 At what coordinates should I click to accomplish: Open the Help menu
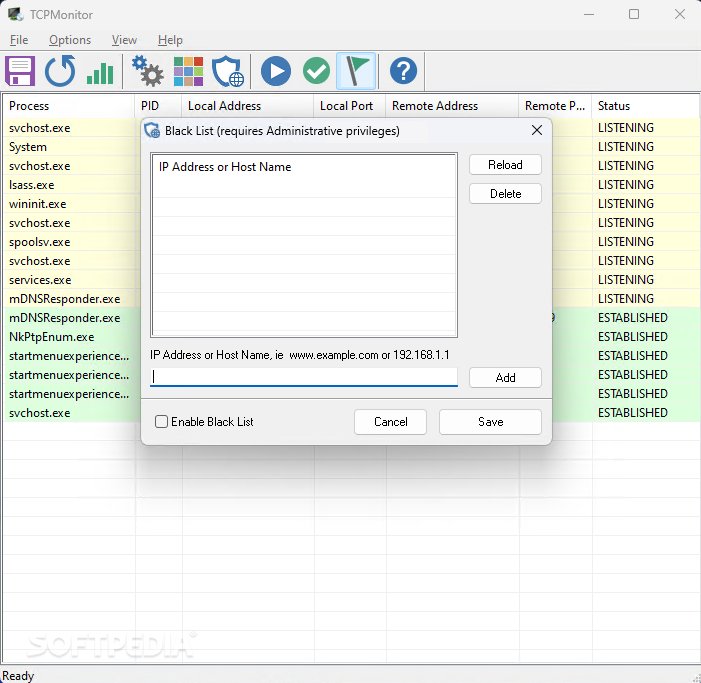point(170,40)
